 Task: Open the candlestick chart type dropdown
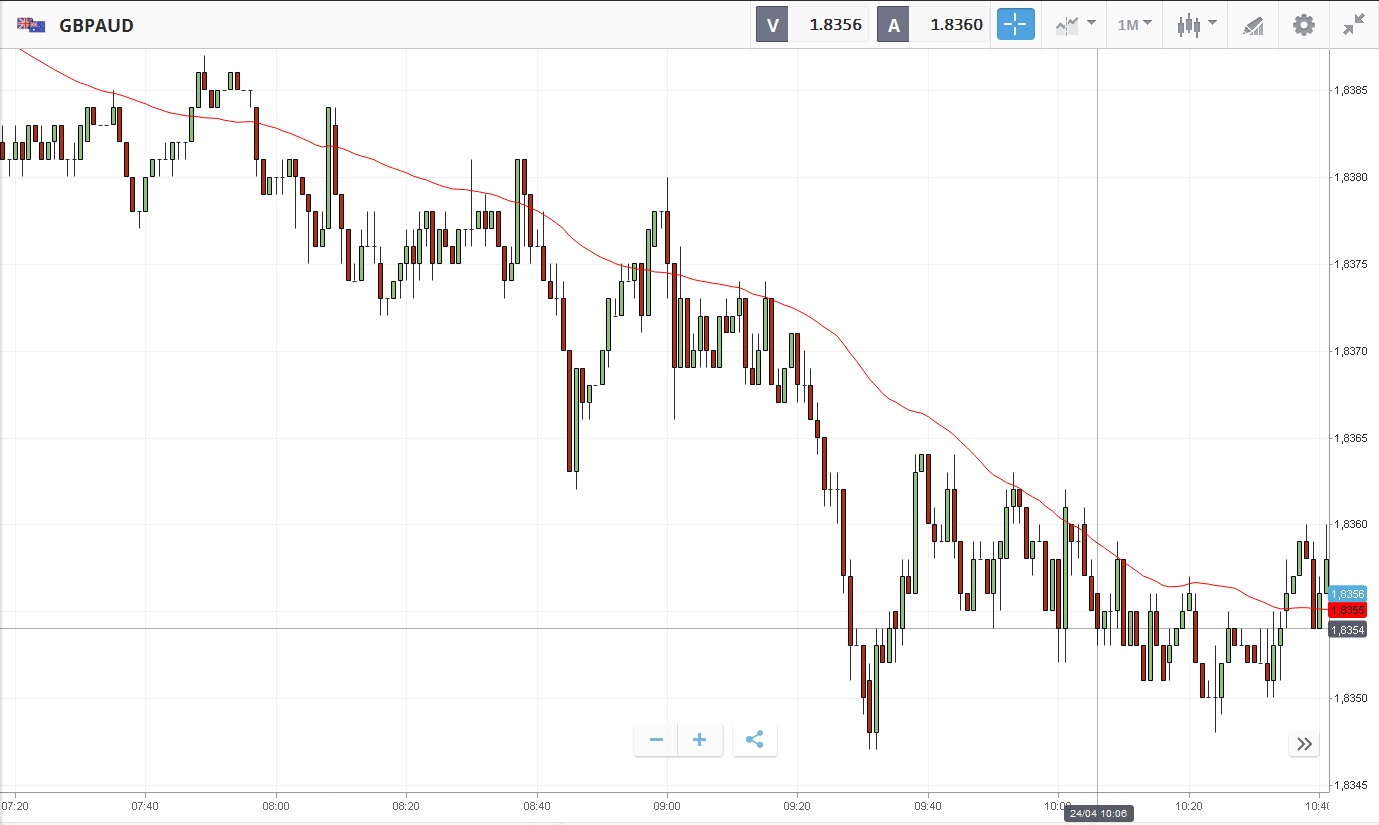point(1196,25)
